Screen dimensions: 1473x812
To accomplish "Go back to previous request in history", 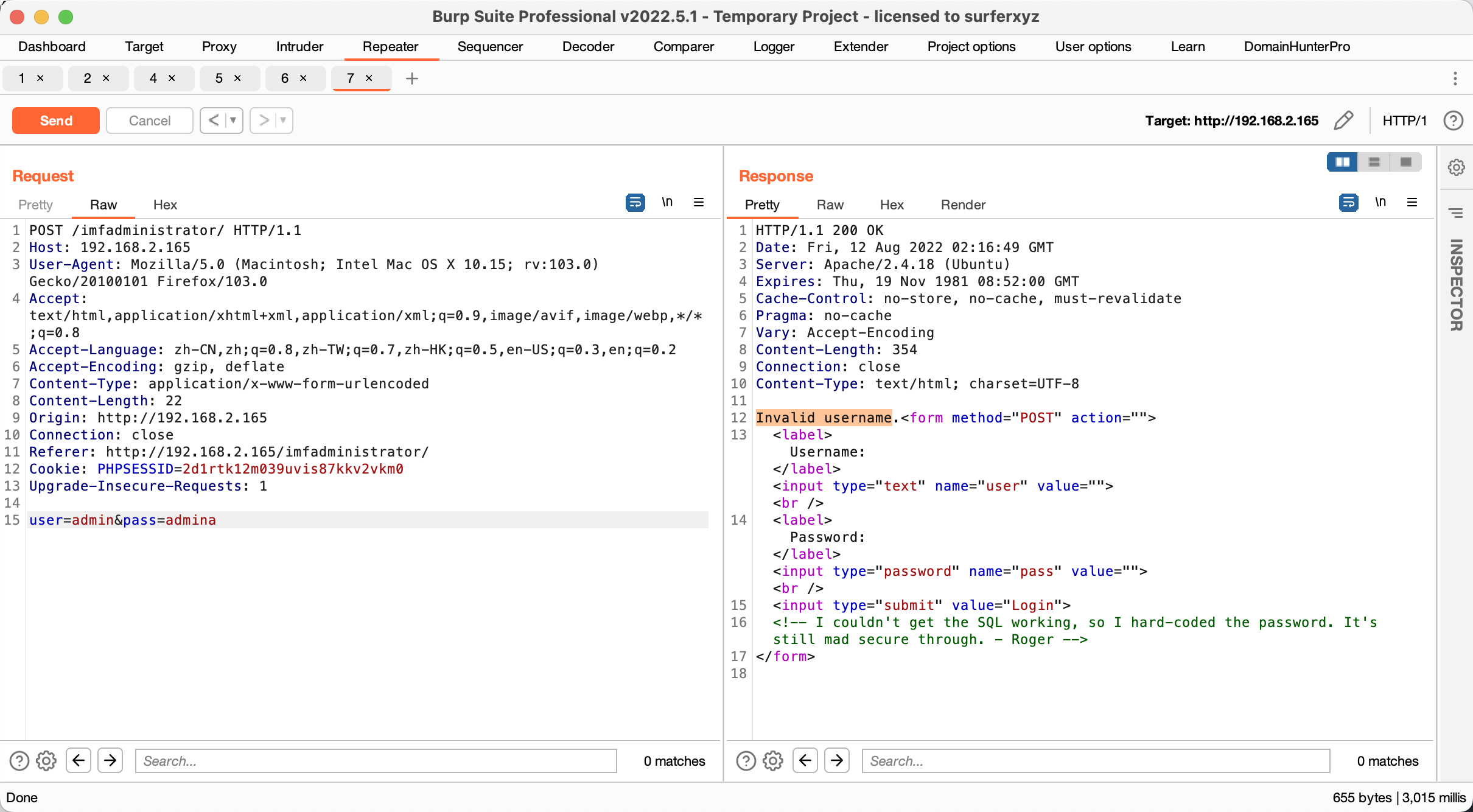I will [x=214, y=121].
